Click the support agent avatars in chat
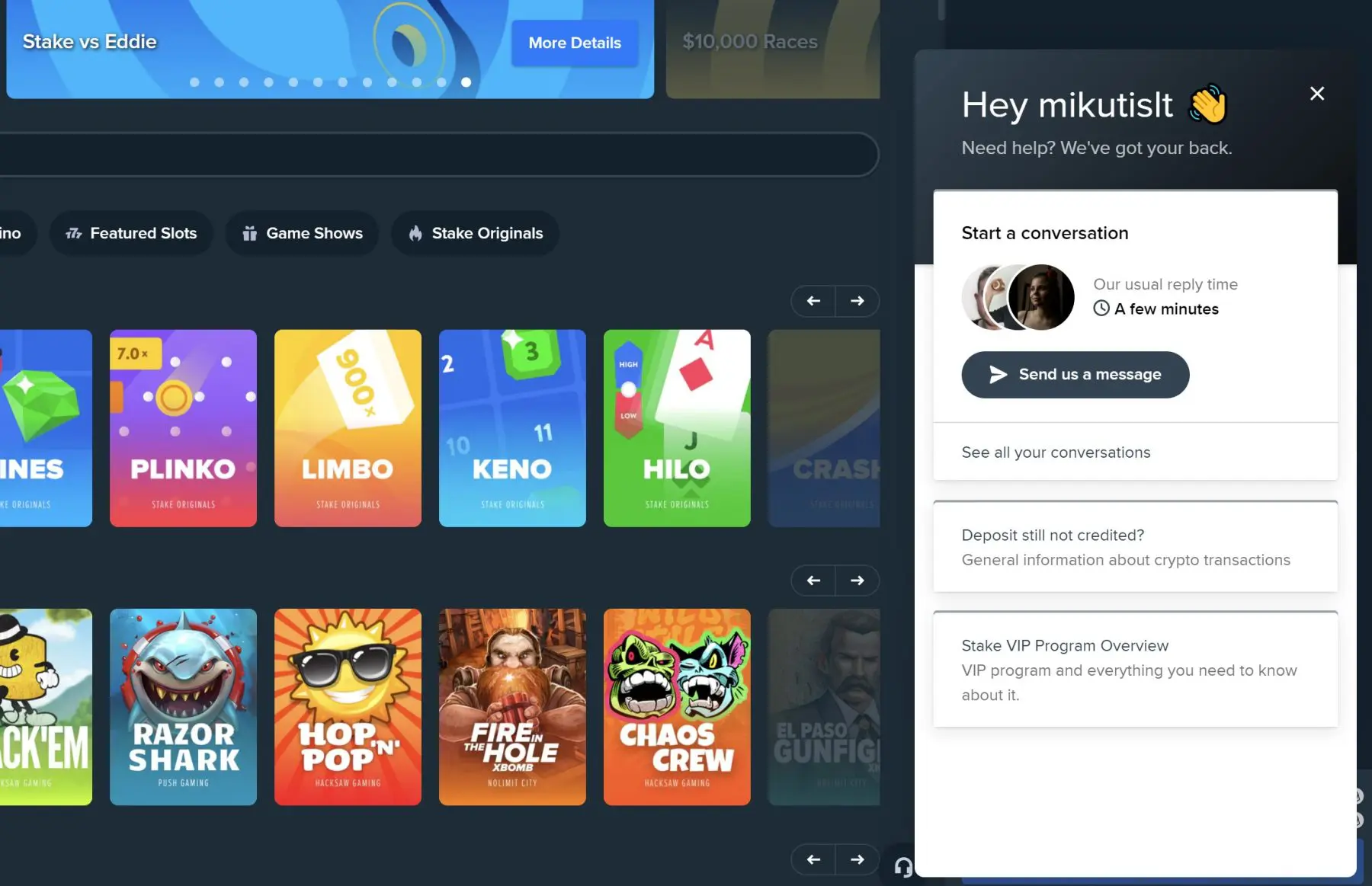Viewport: 1372px width, 886px height. click(x=1018, y=297)
